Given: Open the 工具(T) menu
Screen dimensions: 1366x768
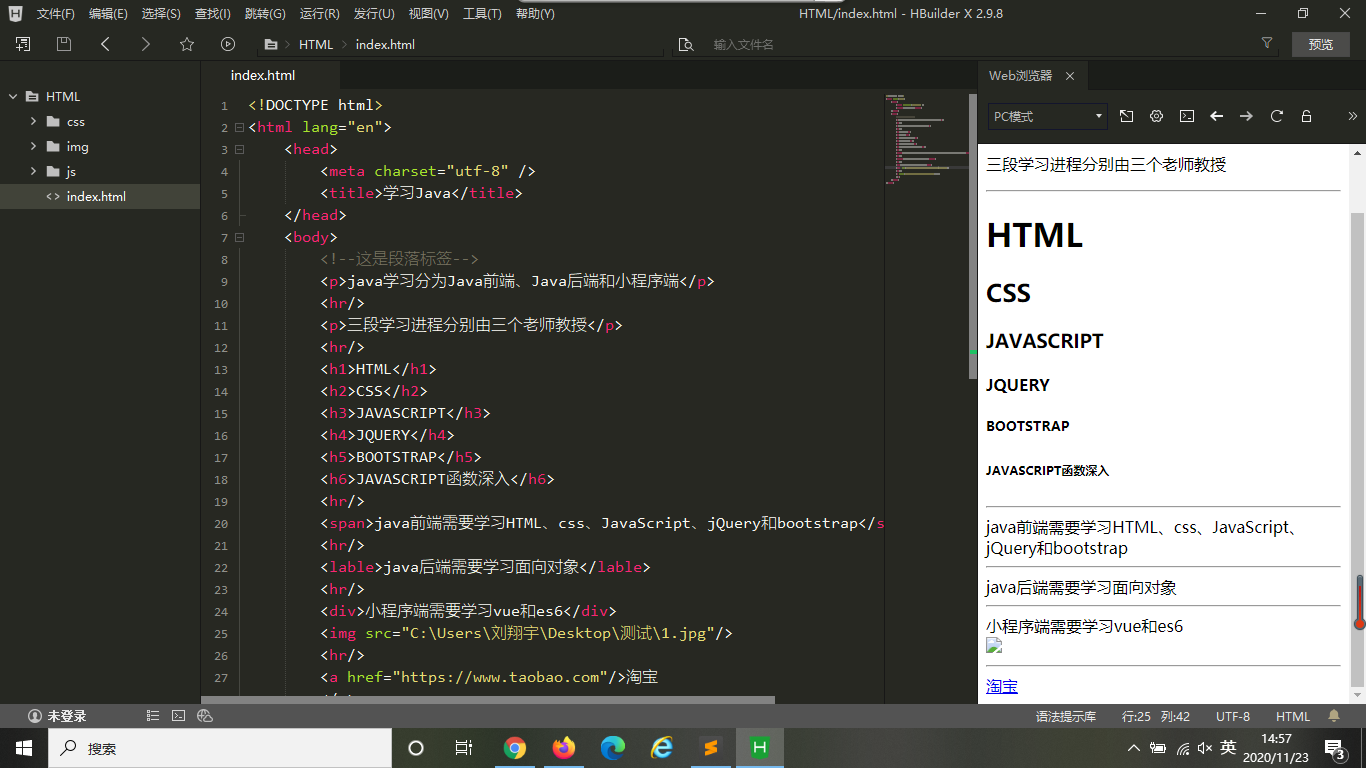Looking at the screenshot, I should [x=482, y=14].
